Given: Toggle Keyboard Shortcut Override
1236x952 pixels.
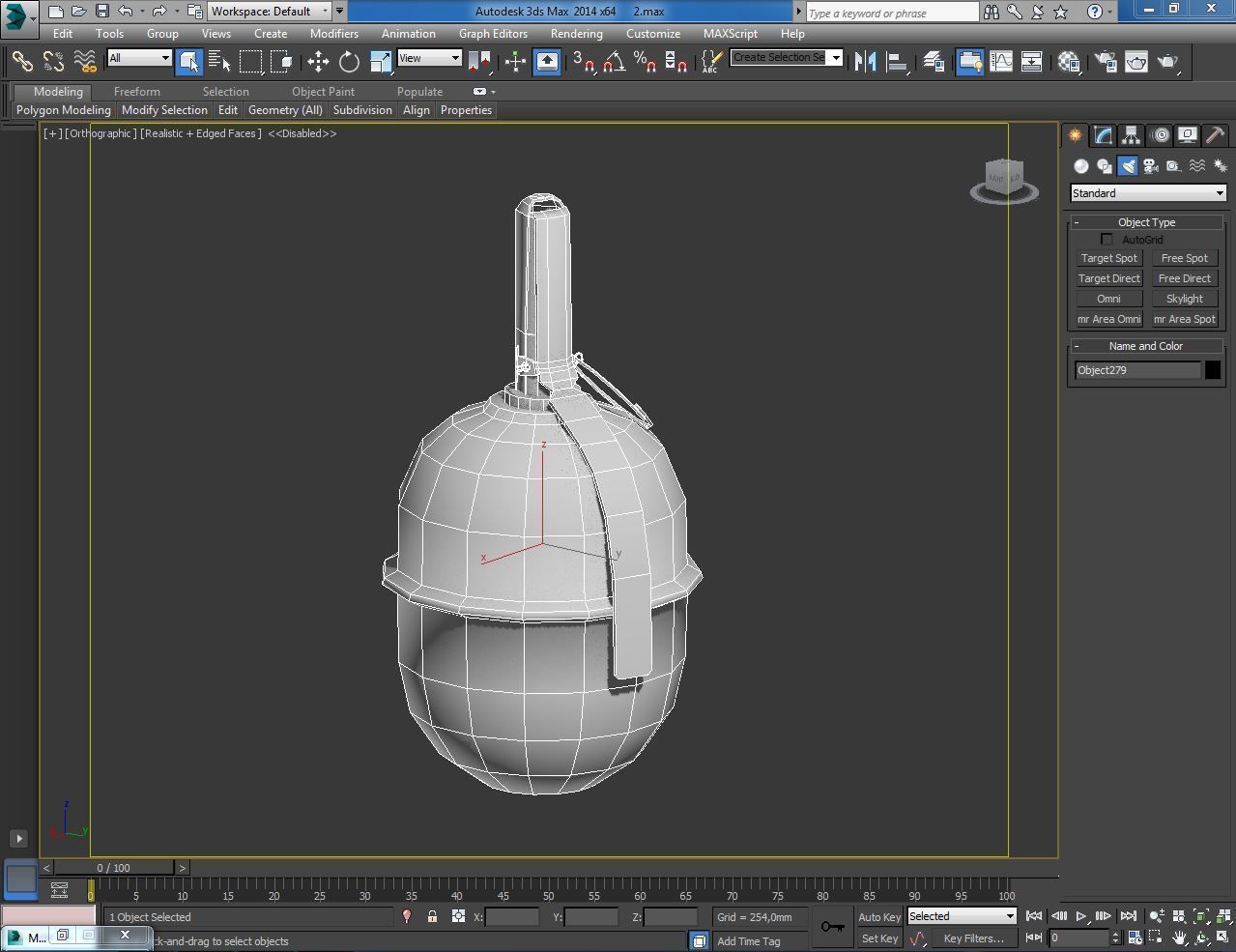Looking at the screenshot, I should 547,62.
